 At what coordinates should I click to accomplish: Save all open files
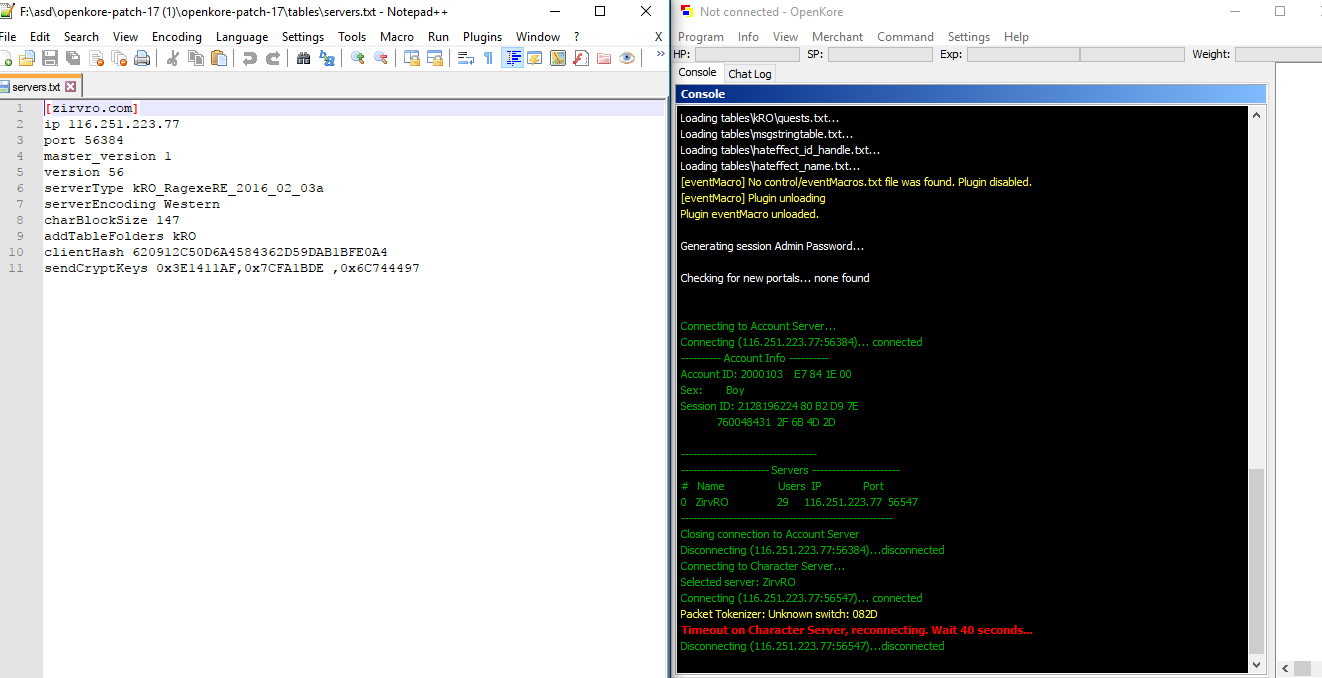tap(72, 59)
